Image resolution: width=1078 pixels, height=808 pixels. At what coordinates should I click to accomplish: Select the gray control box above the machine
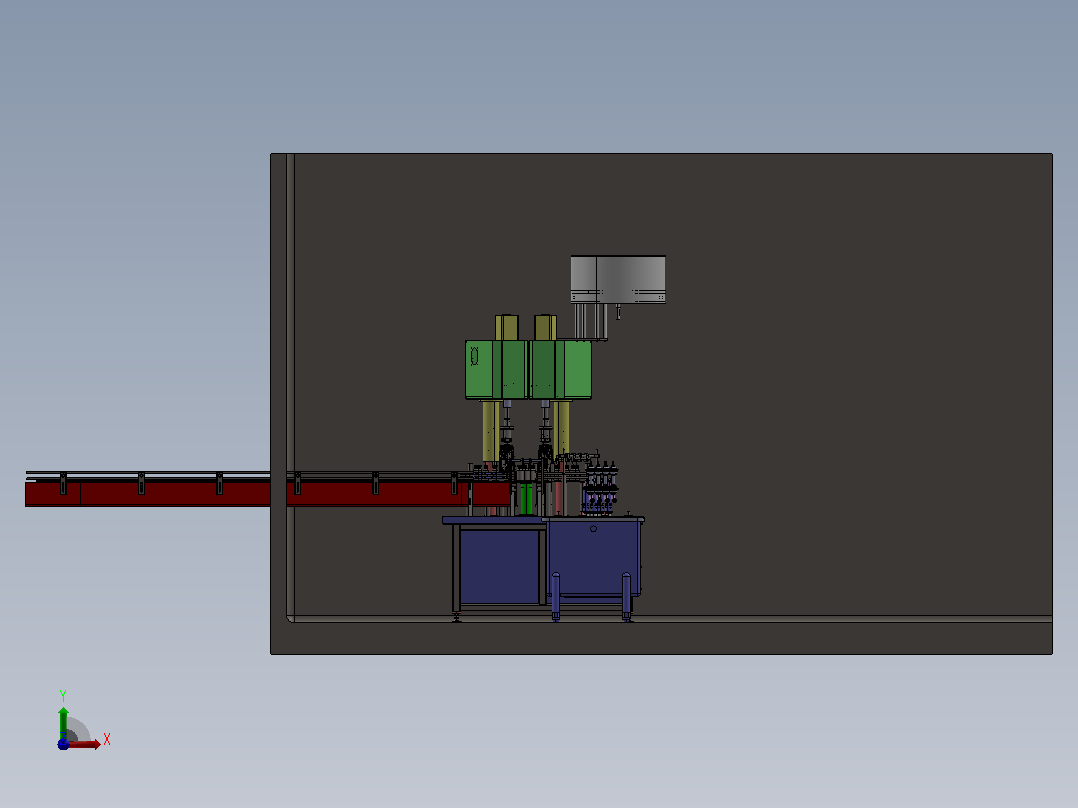click(618, 279)
